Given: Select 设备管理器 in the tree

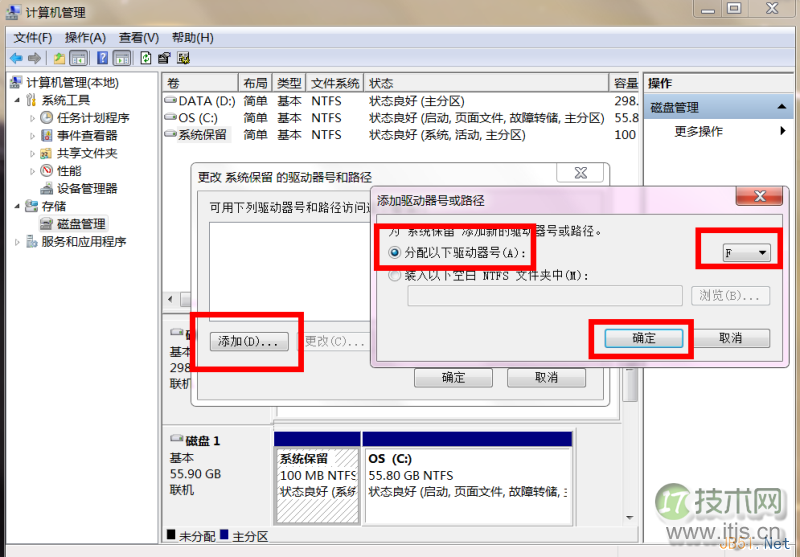Looking at the screenshot, I should coord(87,188).
